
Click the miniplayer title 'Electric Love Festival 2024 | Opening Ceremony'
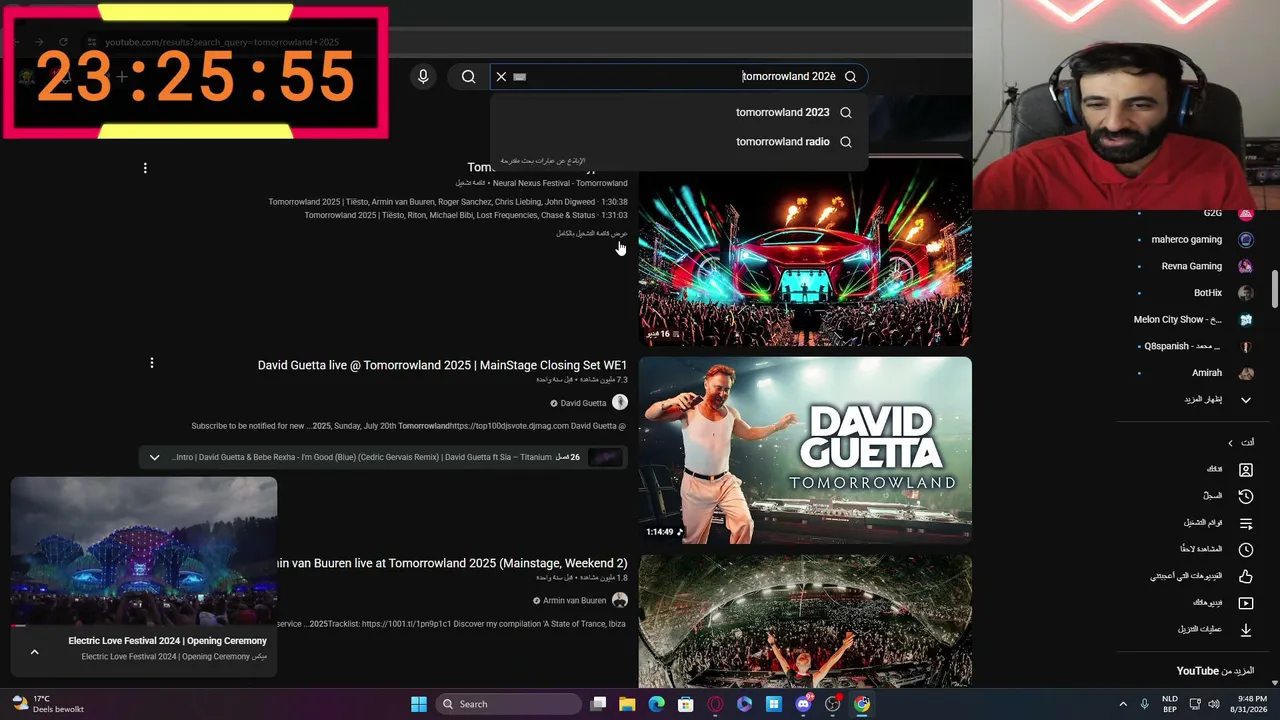coord(167,641)
